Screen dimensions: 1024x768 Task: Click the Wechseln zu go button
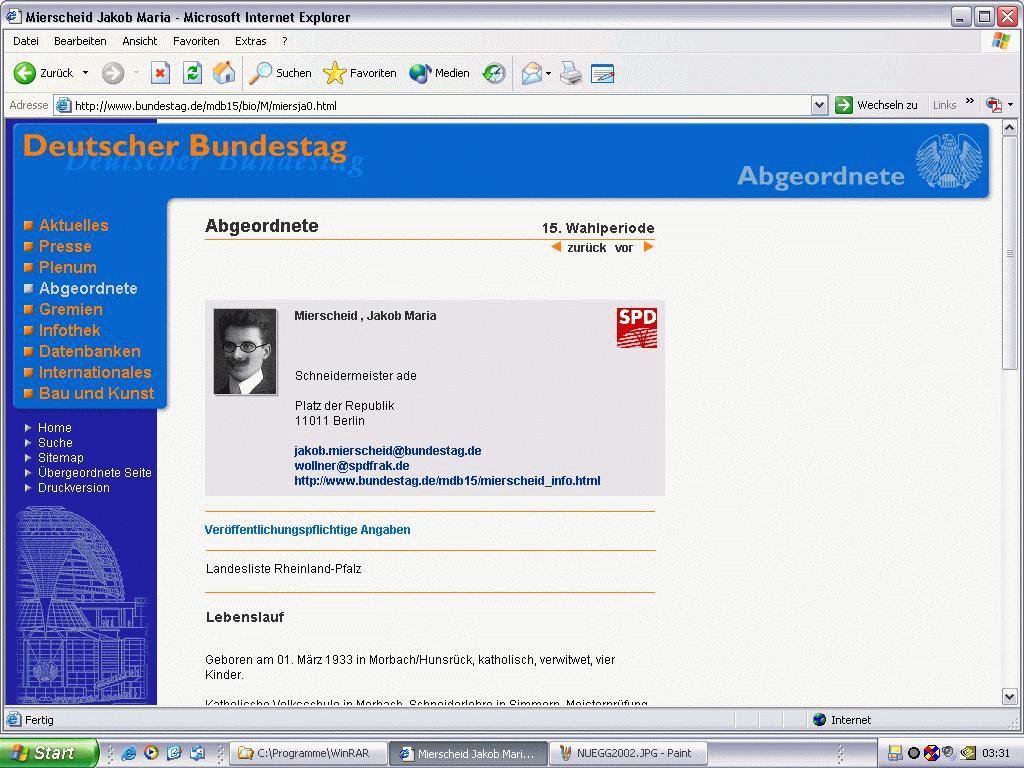point(876,105)
